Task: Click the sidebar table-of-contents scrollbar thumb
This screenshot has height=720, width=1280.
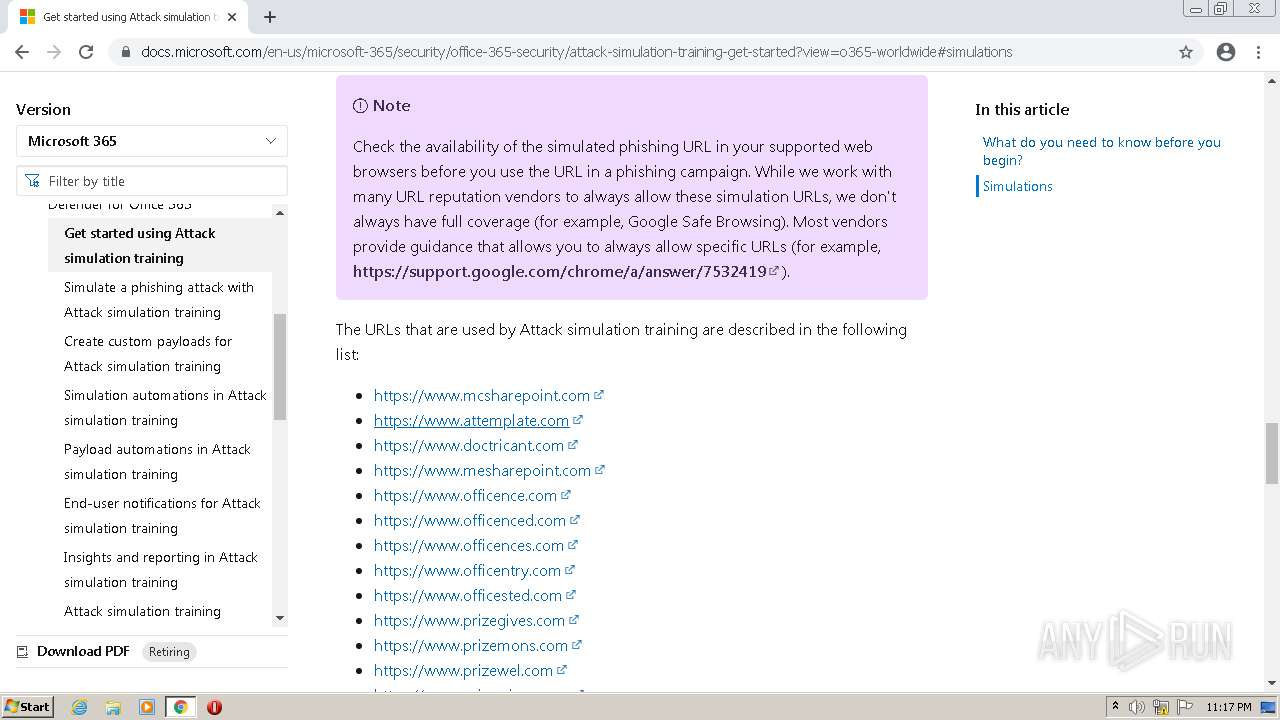Action: click(x=279, y=367)
